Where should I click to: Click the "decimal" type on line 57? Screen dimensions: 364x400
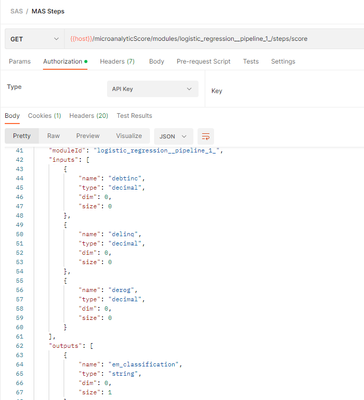pyautogui.click(x=125, y=299)
